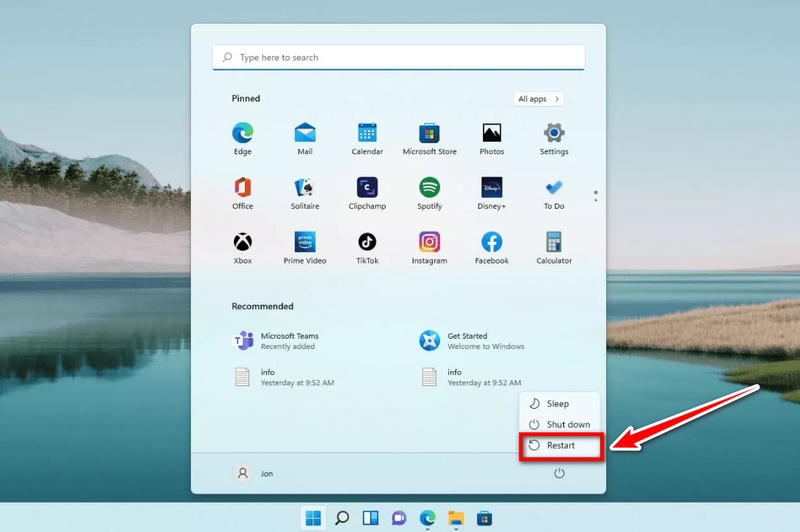This screenshot has height=532, width=800.
Task: Open Prime Video
Action: [x=305, y=248]
